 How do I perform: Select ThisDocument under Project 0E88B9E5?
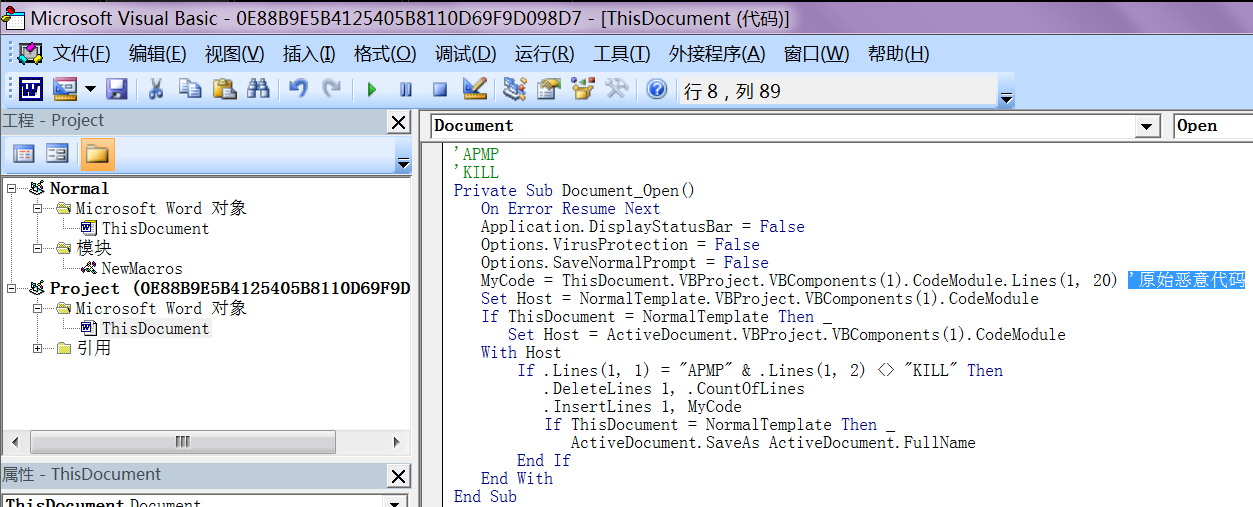pyautogui.click(x=155, y=328)
